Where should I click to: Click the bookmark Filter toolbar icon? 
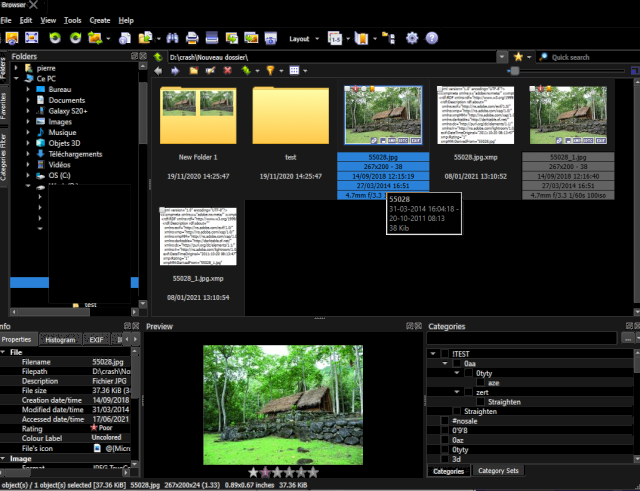(x=361, y=38)
